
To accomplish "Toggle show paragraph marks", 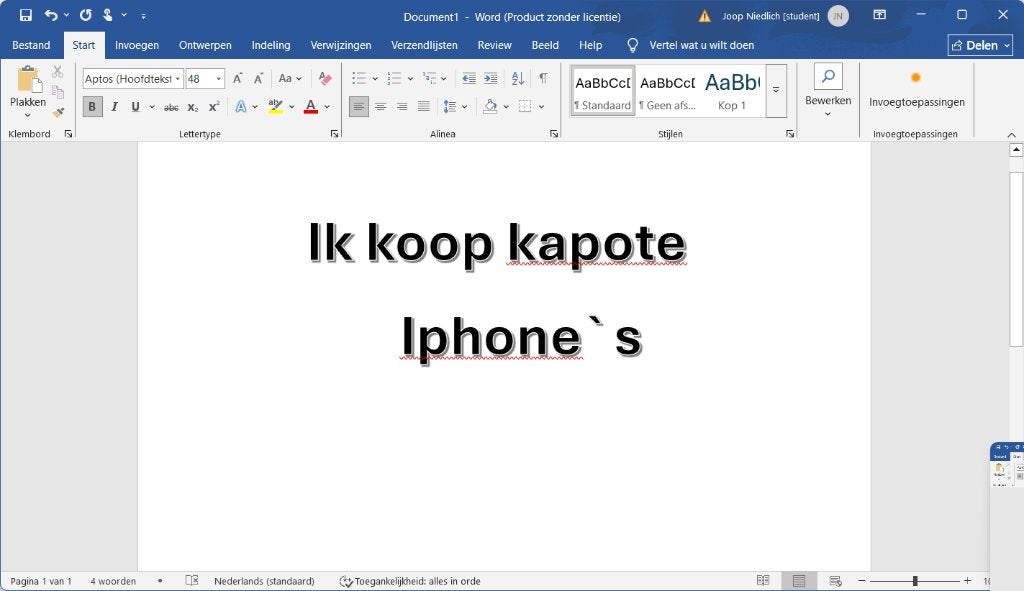I will pyautogui.click(x=543, y=79).
